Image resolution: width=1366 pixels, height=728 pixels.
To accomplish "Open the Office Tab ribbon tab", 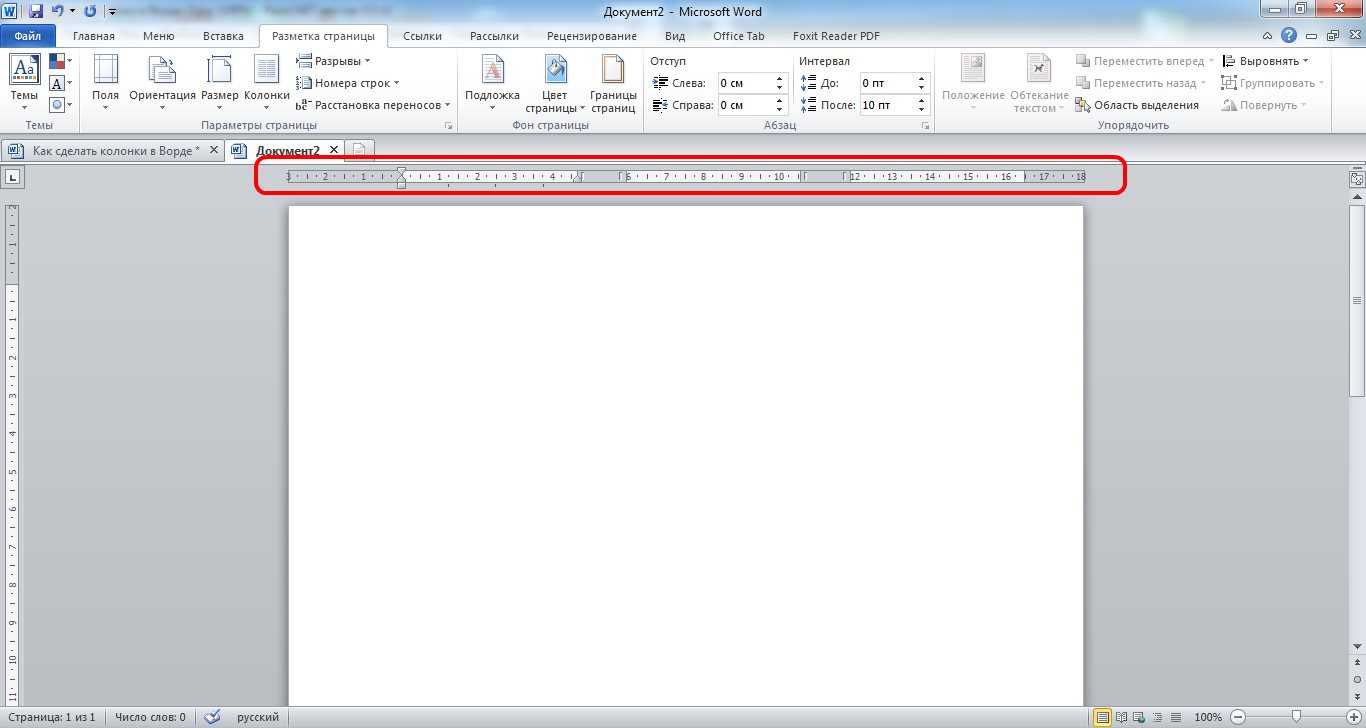I will click(x=739, y=36).
